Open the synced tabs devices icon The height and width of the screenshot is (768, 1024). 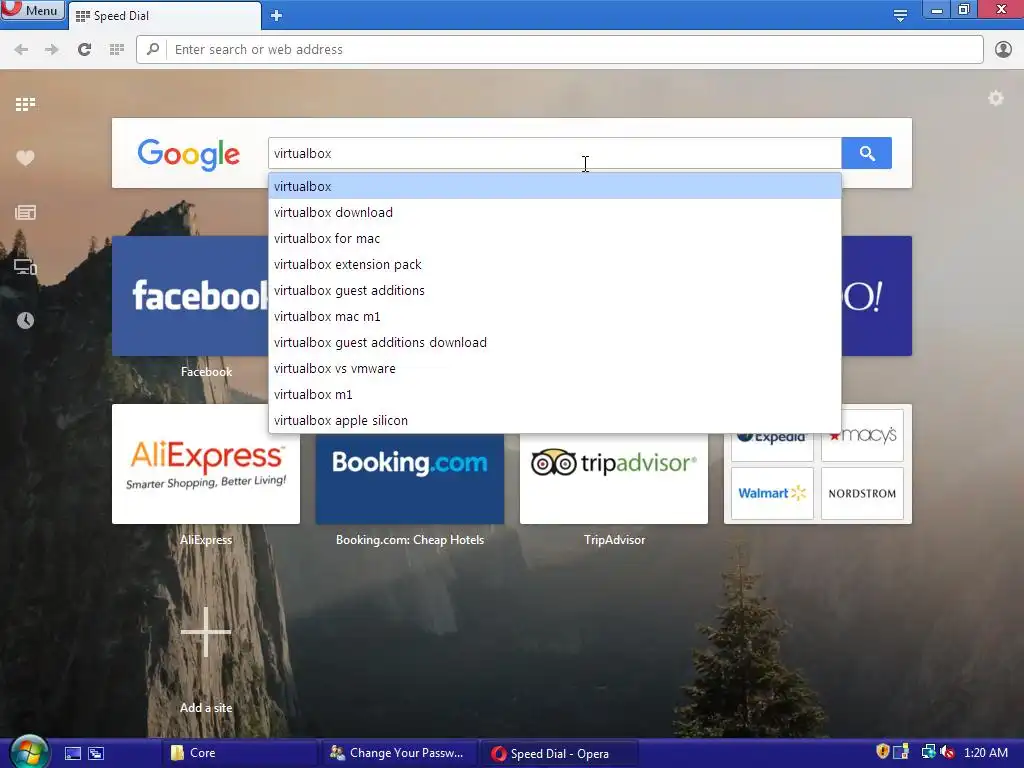(x=25, y=266)
